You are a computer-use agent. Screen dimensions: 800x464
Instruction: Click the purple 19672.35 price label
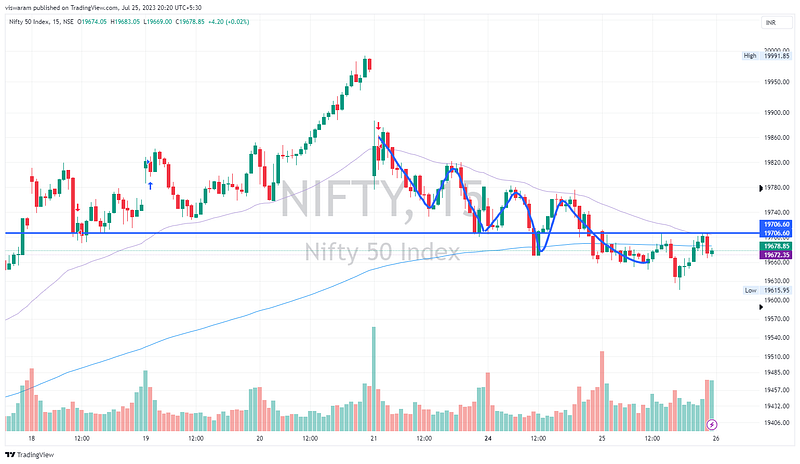[776, 254]
